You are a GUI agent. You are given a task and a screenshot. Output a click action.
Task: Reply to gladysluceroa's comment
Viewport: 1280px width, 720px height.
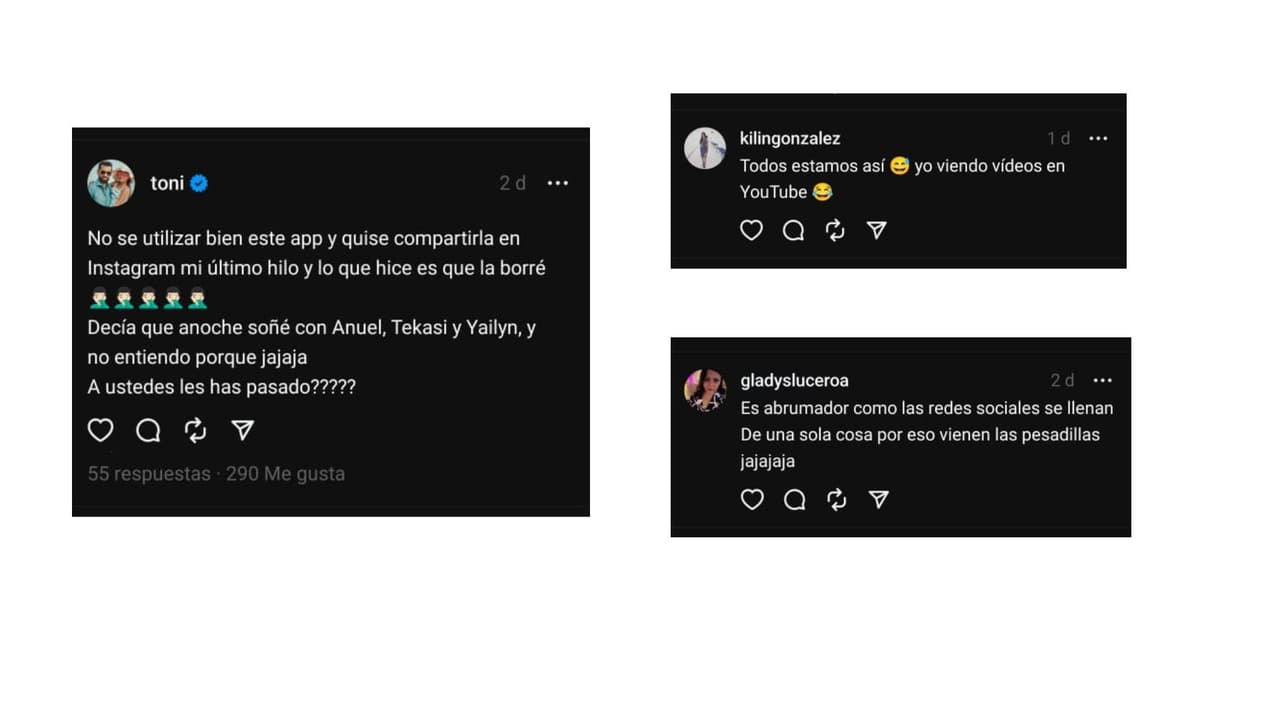tap(794, 499)
